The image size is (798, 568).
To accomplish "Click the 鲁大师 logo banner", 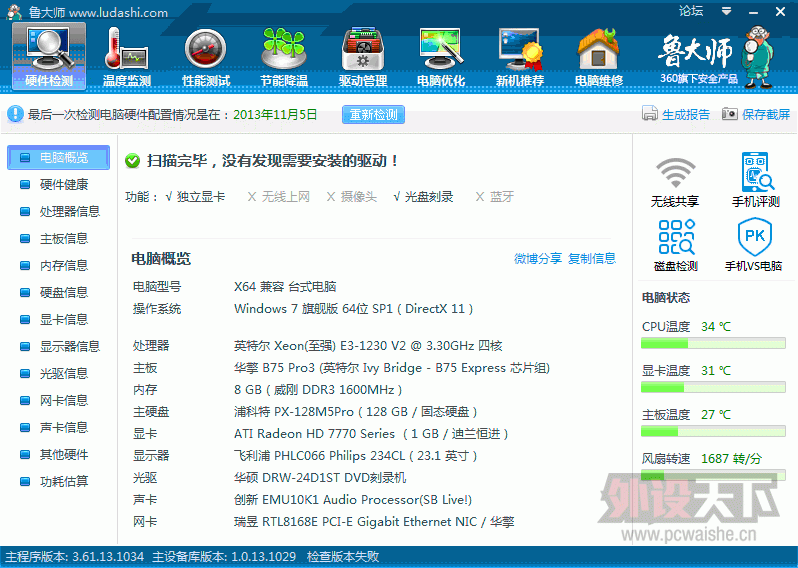I will [x=715, y=57].
